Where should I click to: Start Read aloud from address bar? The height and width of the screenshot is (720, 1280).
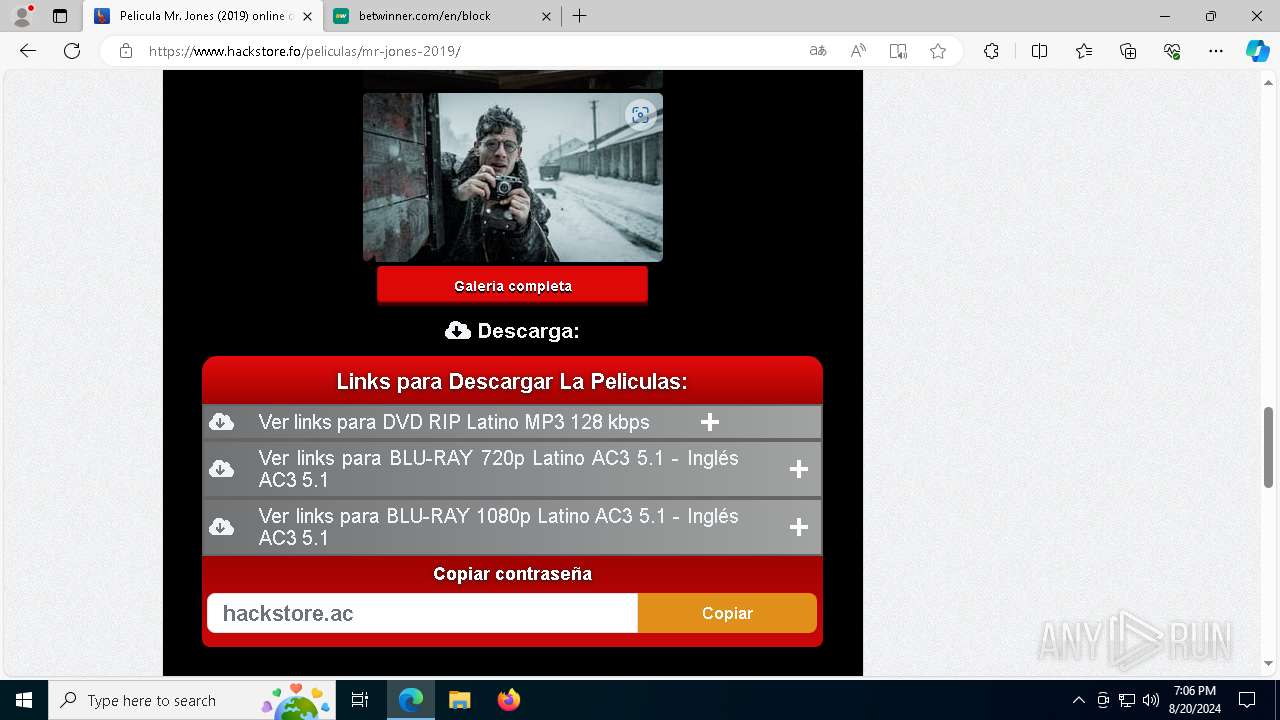point(858,51)
